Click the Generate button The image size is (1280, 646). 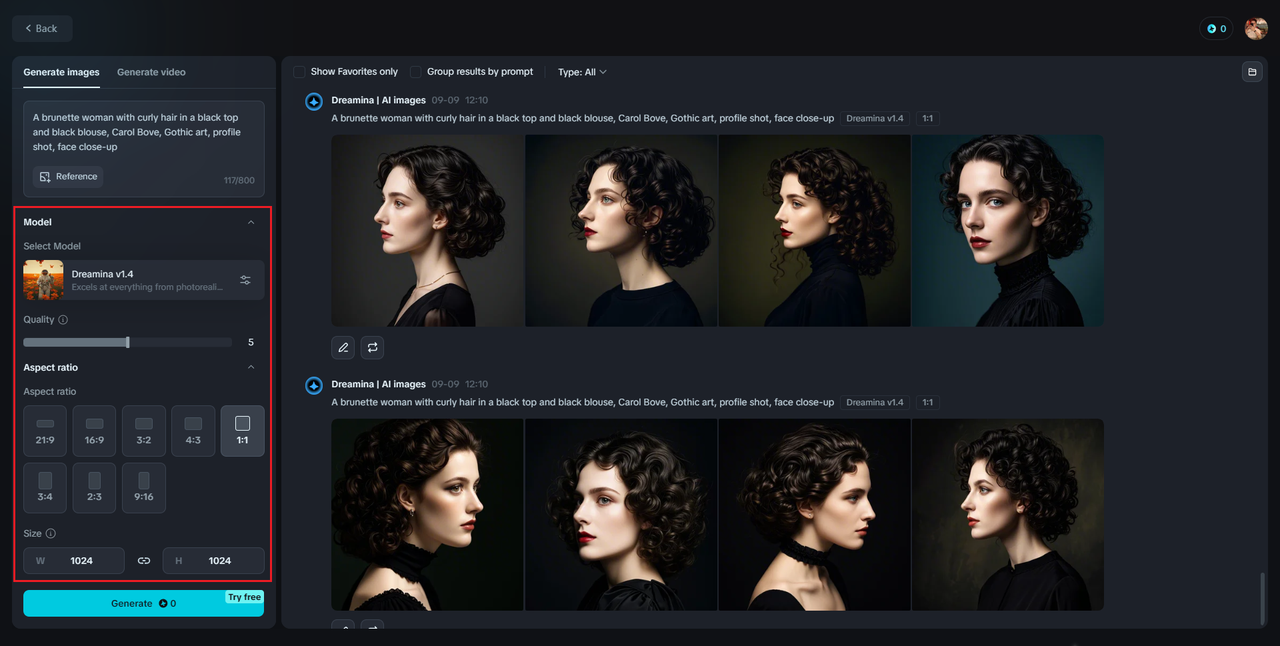point(144,603)
